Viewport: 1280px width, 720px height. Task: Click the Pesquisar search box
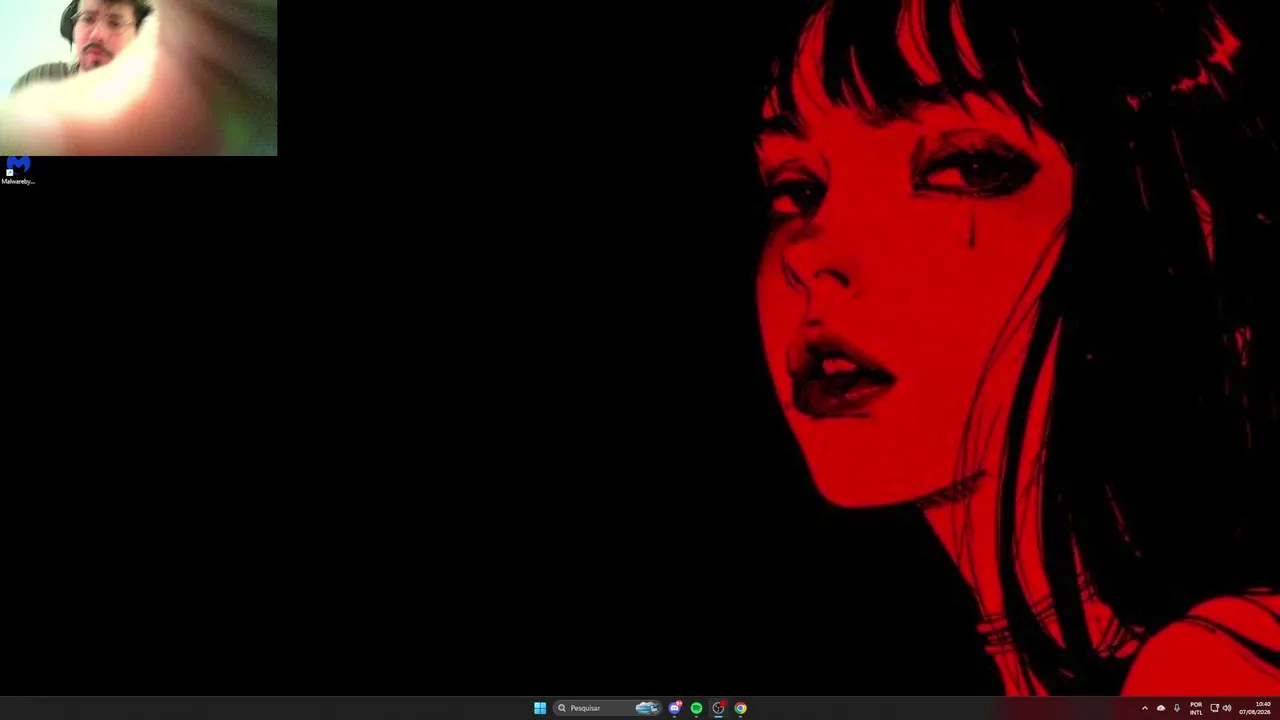609,708
